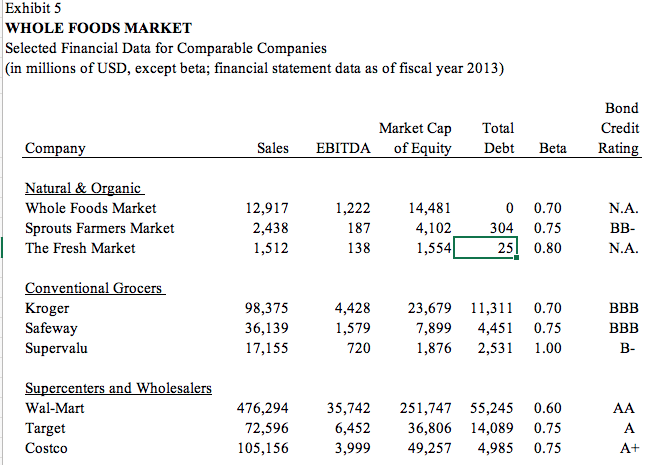661x465 pixels.
Task: Select The Fresh Market beta 0.80
Action: coord(548,248)
